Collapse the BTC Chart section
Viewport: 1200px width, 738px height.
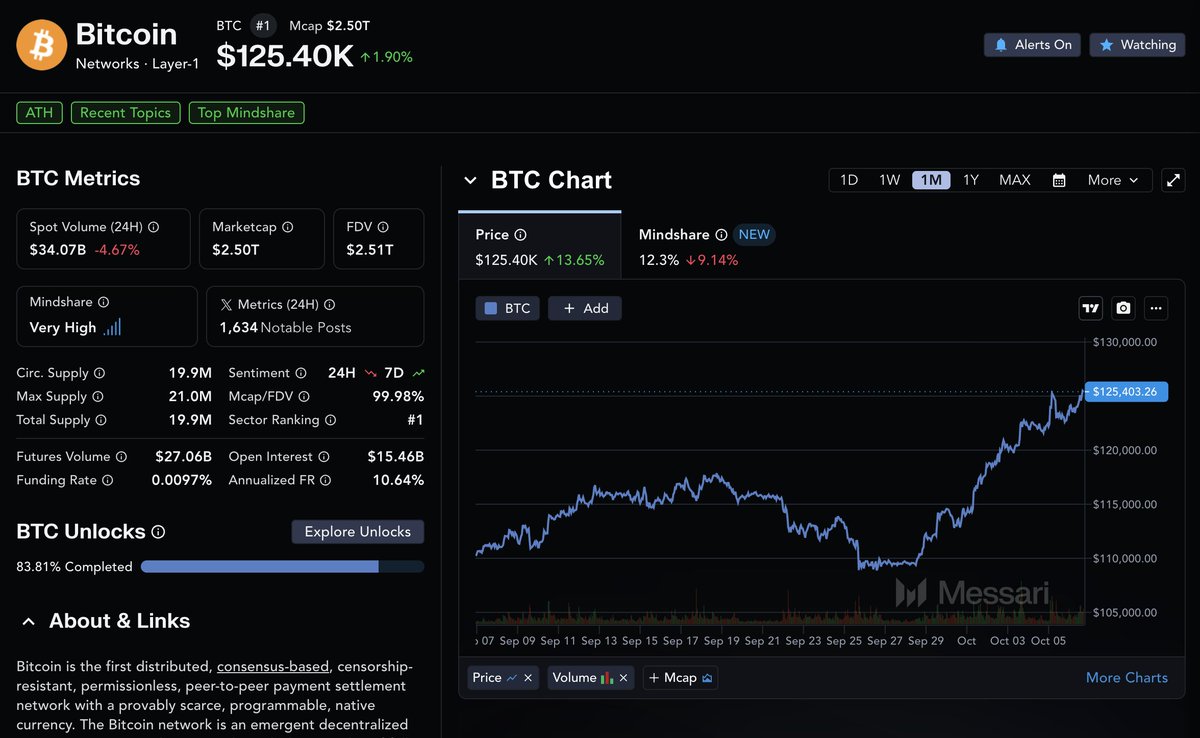point(470,181)
